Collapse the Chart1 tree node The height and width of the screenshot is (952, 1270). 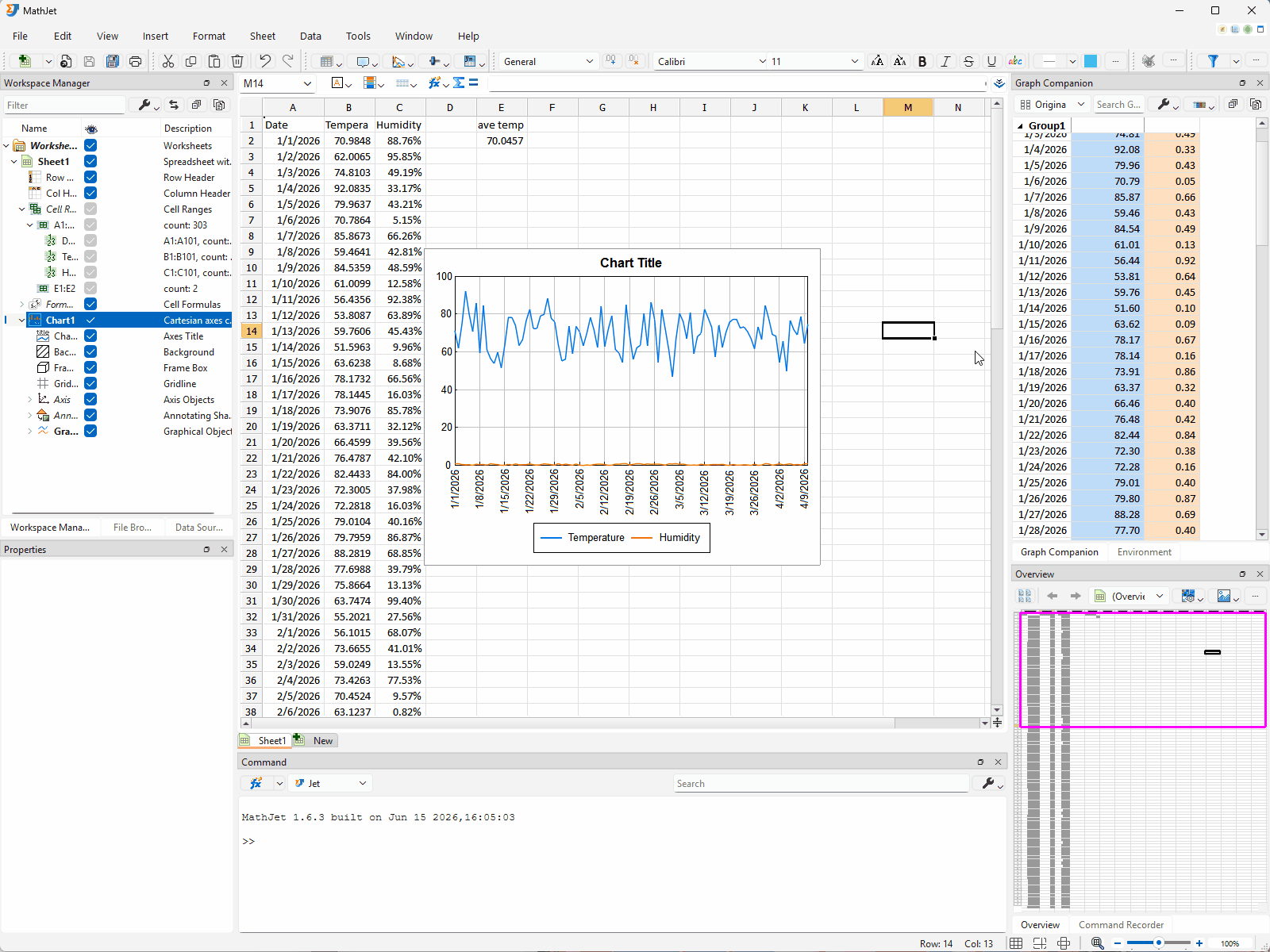point(21,320)
